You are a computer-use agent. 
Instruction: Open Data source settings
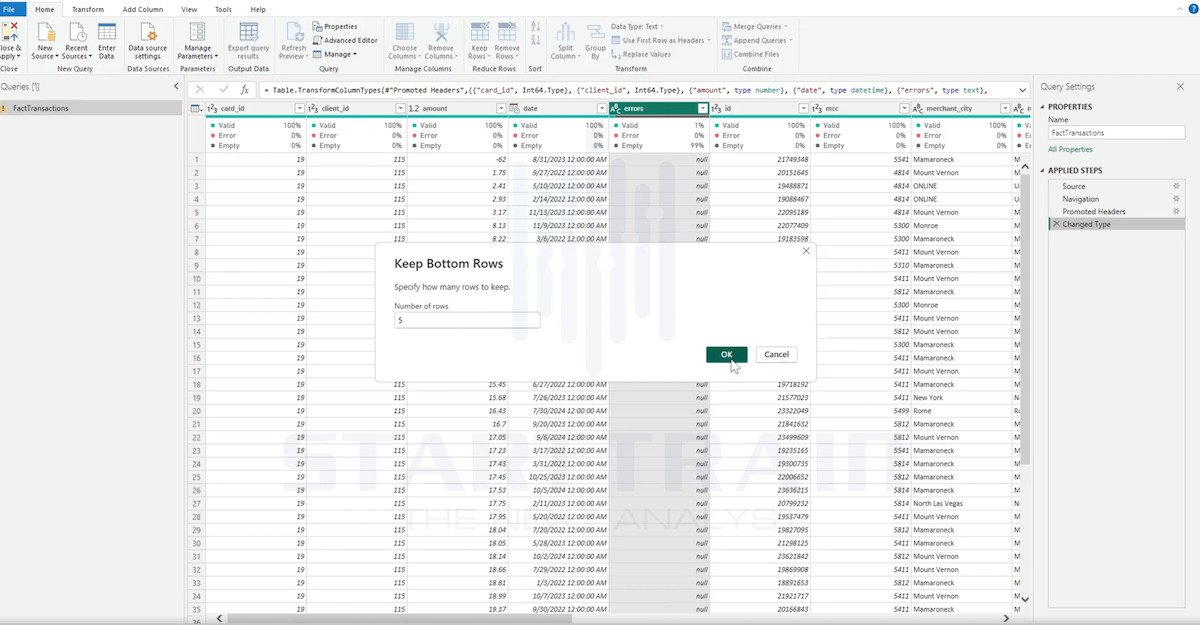tap(149, 40)
